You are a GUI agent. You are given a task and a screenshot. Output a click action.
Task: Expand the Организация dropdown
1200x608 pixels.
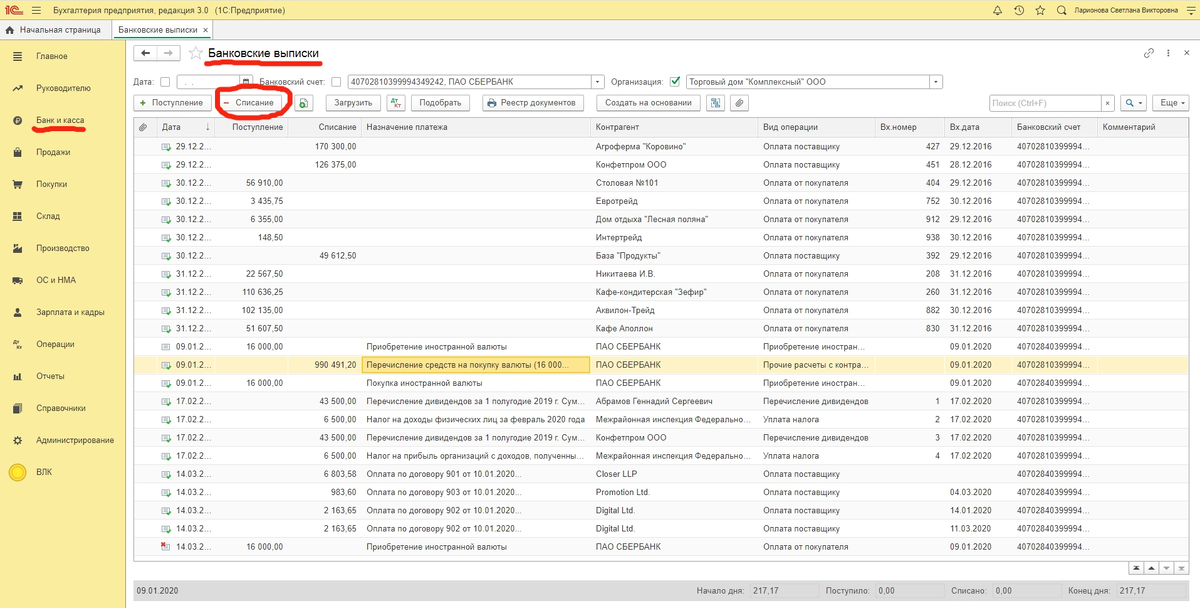[936, 82]
